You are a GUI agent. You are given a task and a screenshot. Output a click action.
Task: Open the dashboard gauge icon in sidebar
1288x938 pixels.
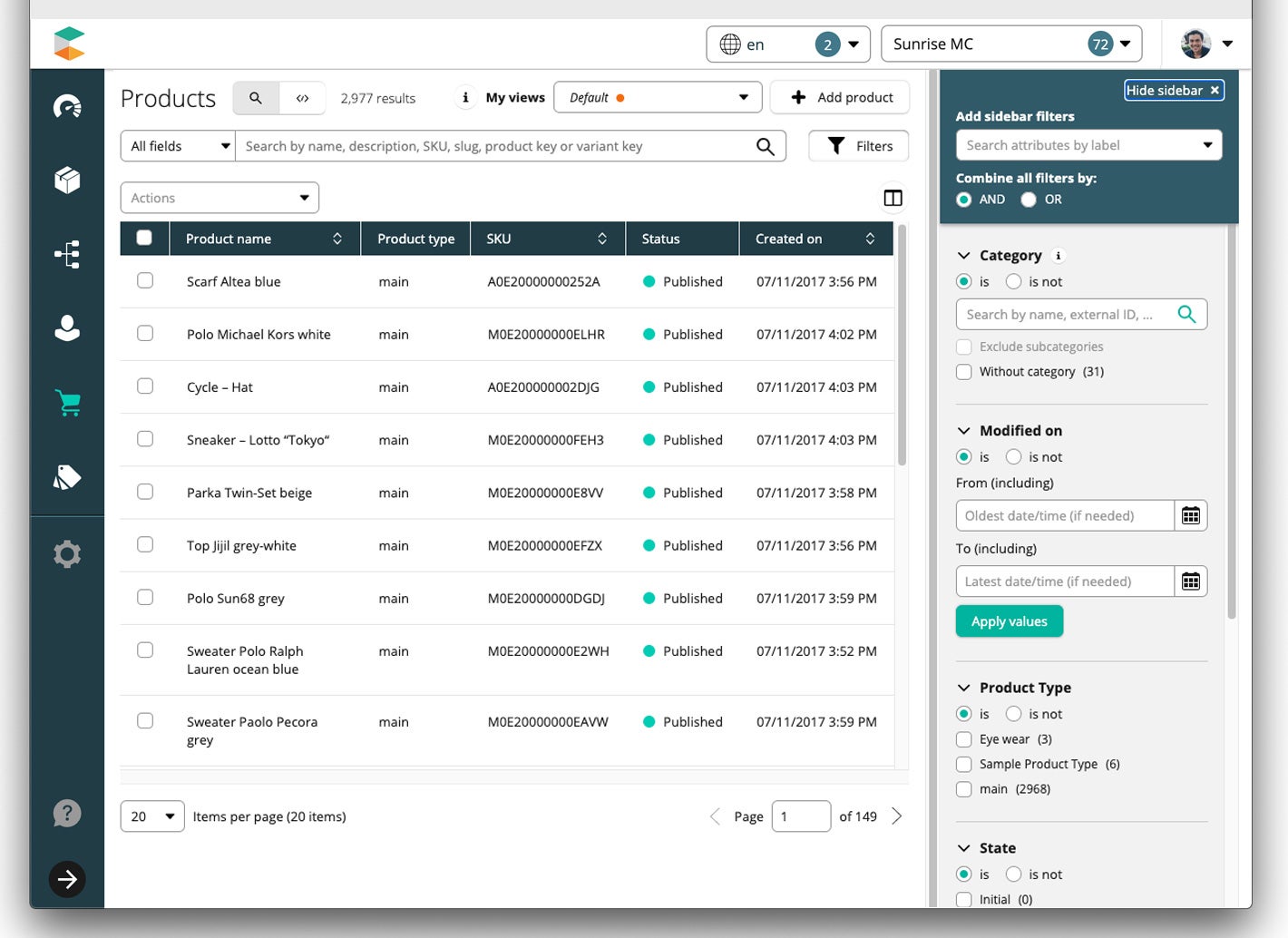pyautogui.click(x=67, y=107)
